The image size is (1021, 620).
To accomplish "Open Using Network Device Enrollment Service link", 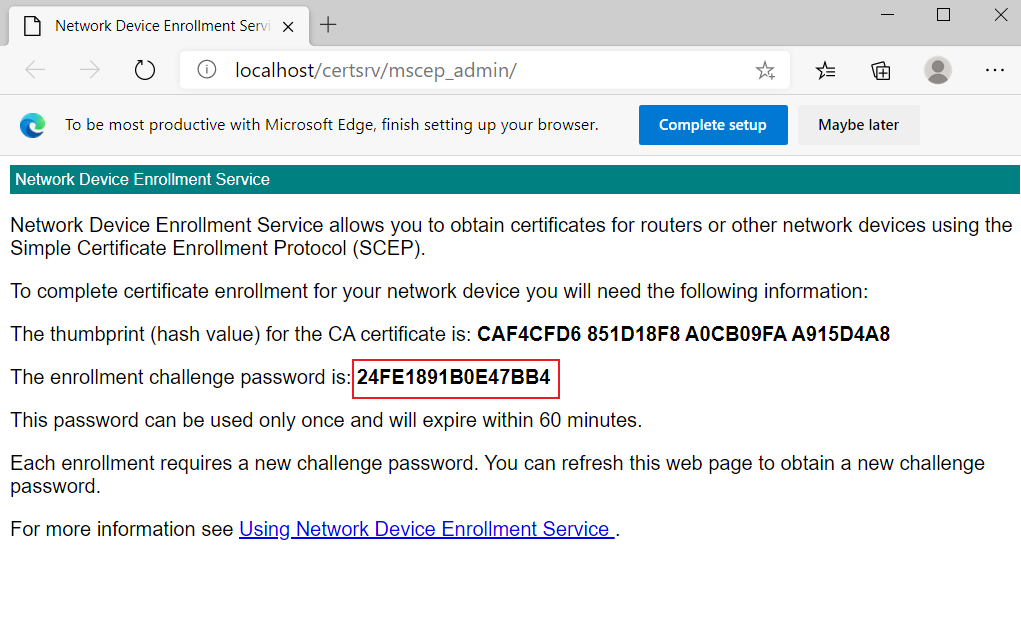I will [x=427, y=529].
